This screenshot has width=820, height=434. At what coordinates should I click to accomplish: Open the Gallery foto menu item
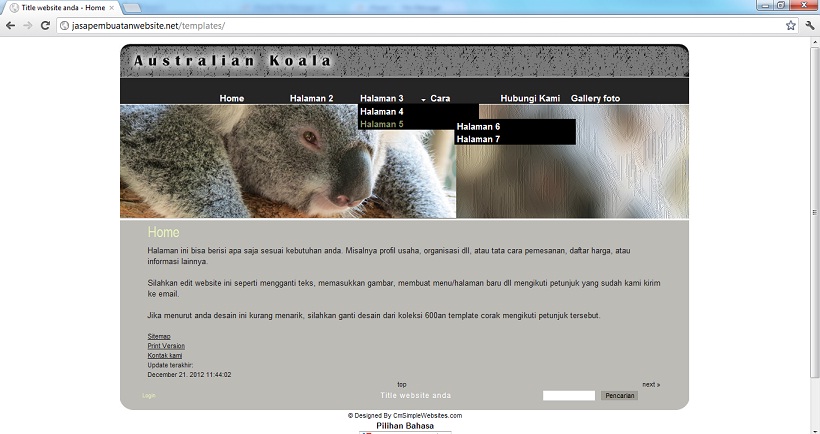click(595, 98)
